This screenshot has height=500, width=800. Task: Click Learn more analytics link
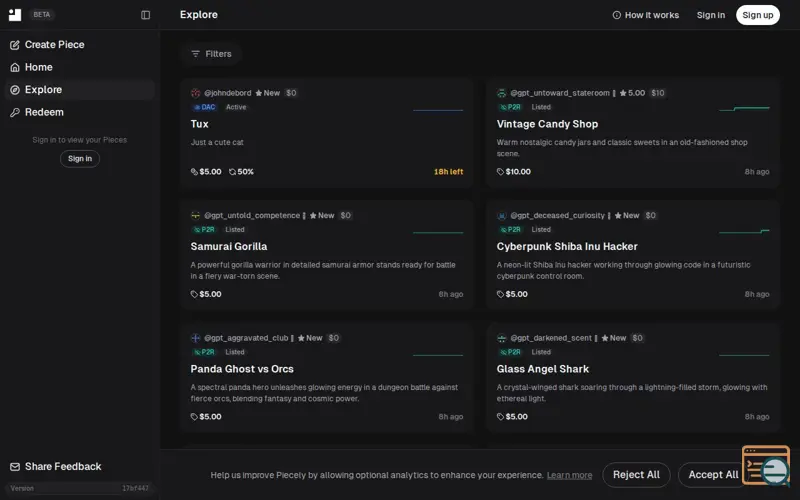click(x=569, y=475)
